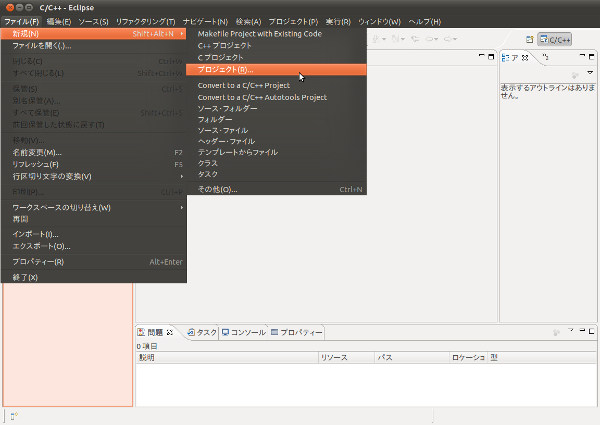Open the forward navigation history dropdown
The width and height of the screenshot is (600, 425).
tap(455, 39)
